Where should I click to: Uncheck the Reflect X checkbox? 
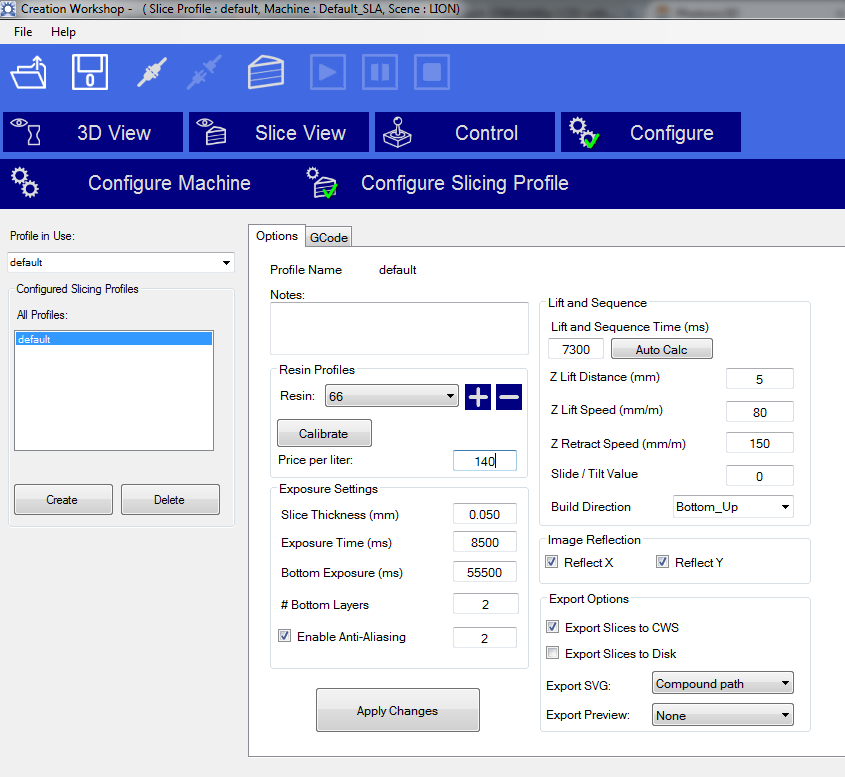pyautogui.click(x=552, y=562)
